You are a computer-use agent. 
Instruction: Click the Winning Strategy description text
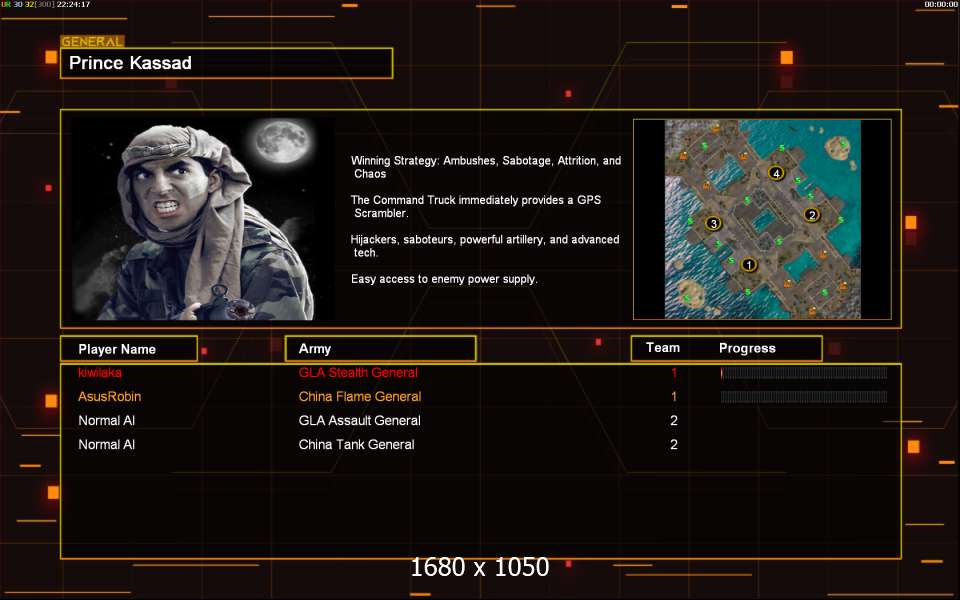486,167
